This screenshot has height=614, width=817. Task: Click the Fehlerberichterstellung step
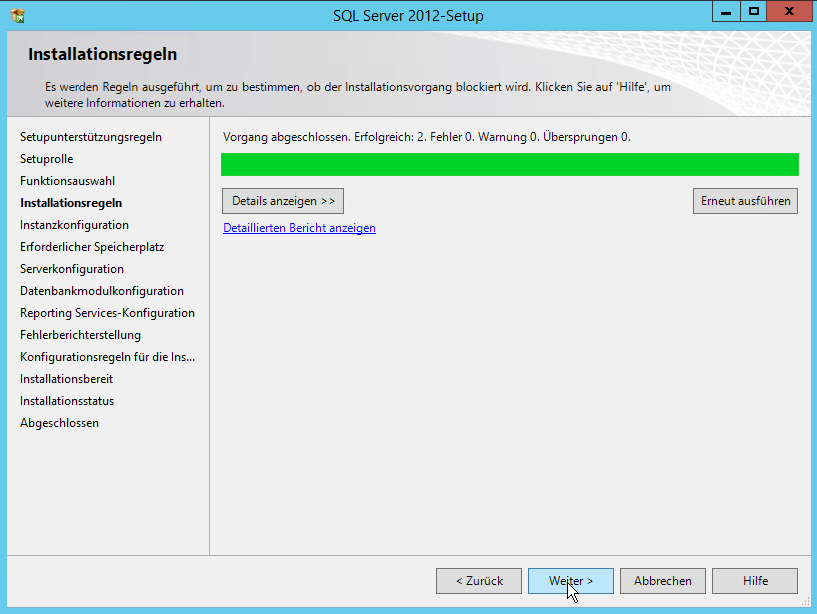(x=80, y=335)
